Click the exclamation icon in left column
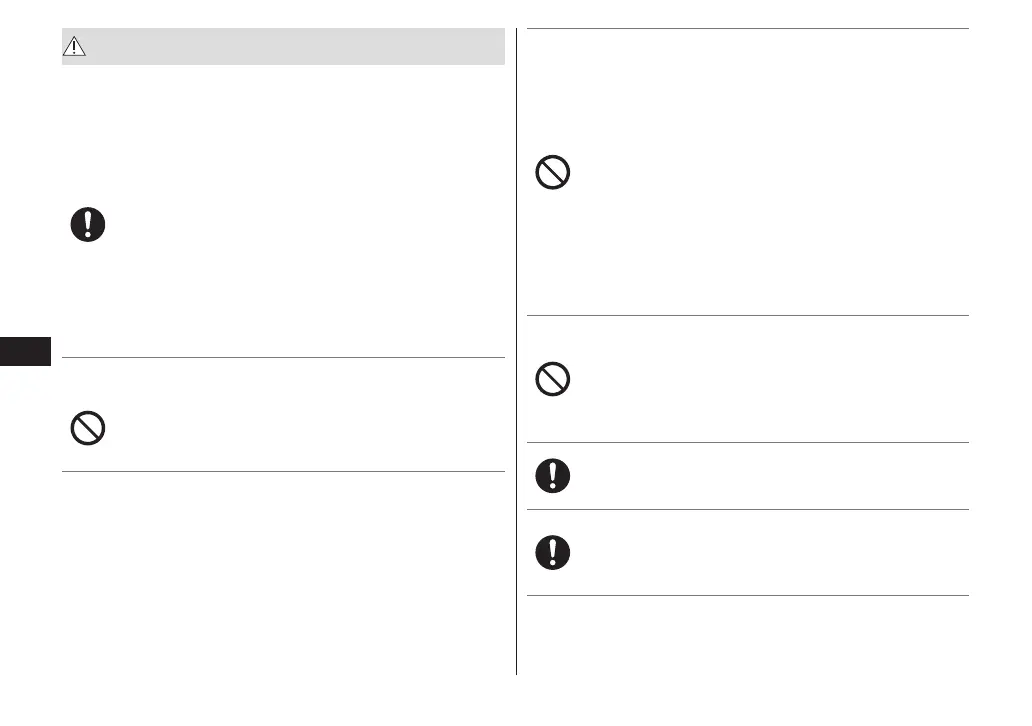 (x=88, y=225)
